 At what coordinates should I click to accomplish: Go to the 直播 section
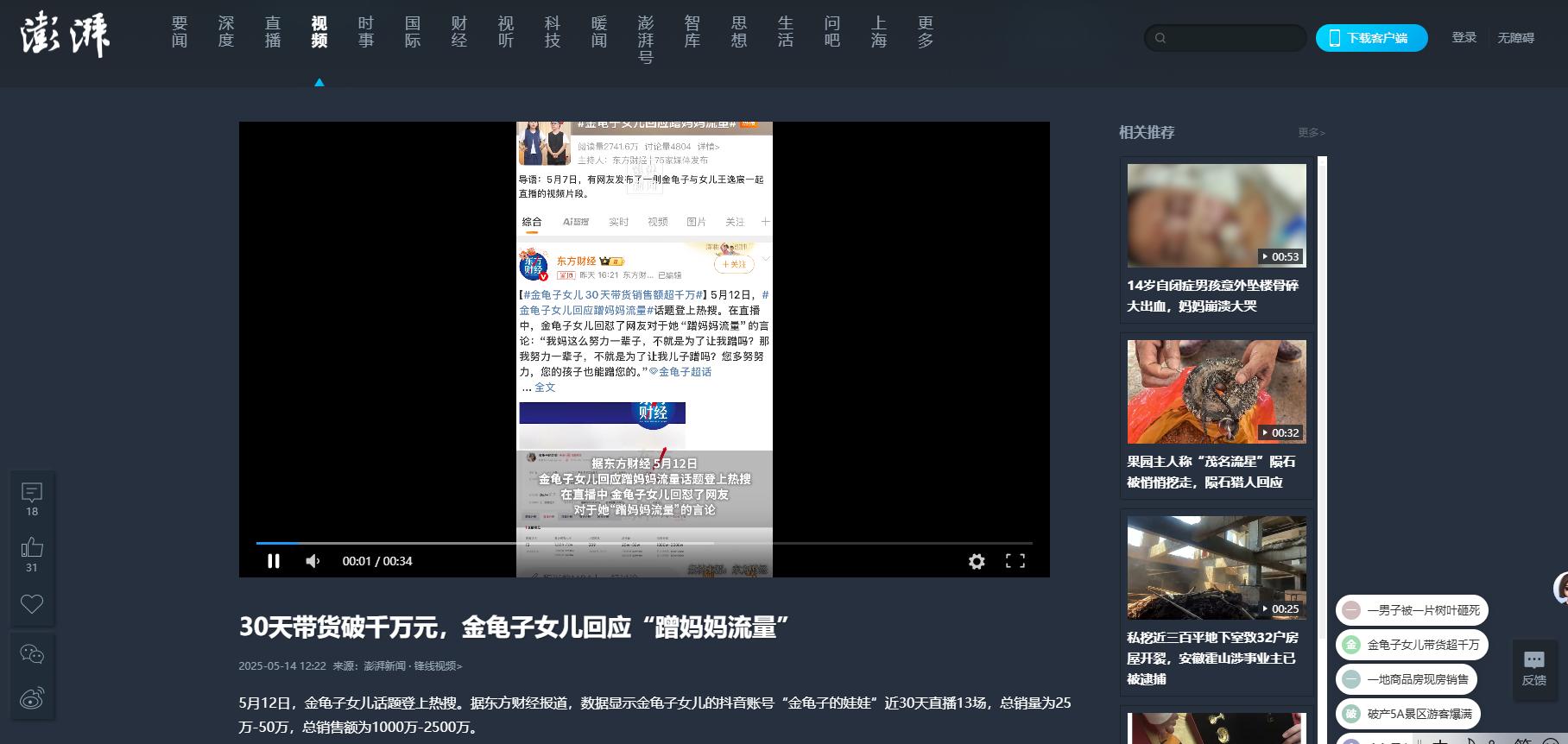pos(273,32)
